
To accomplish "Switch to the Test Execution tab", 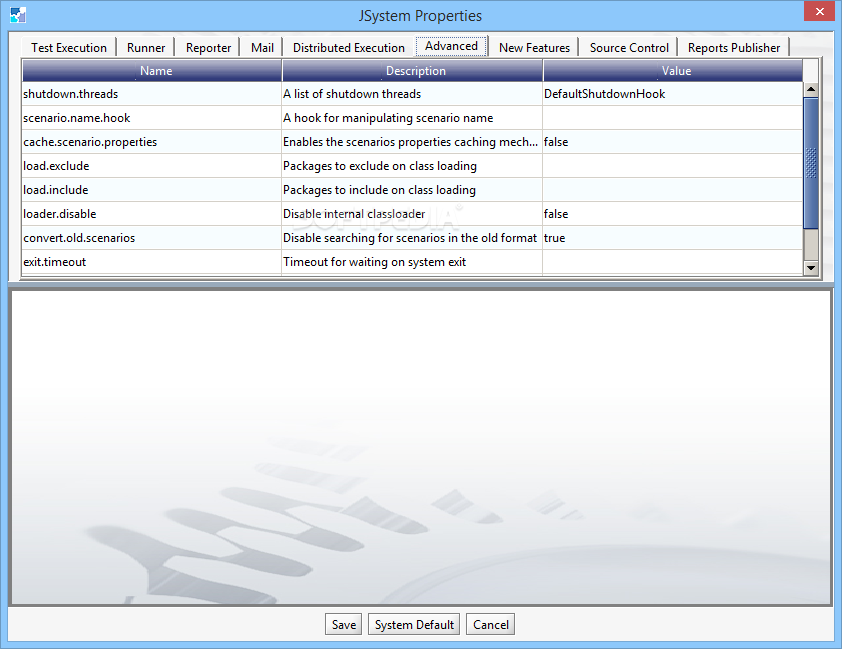I will click(69, 48).
